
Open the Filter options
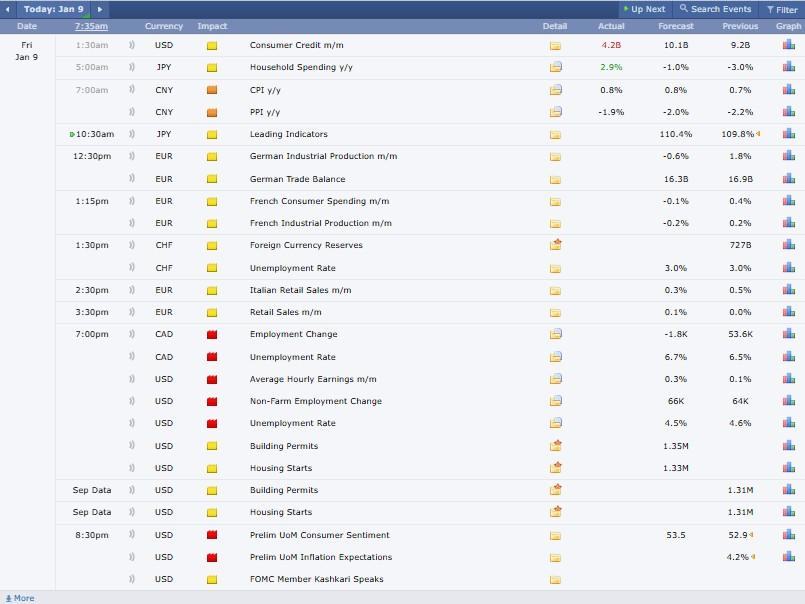tap(782, 9)
